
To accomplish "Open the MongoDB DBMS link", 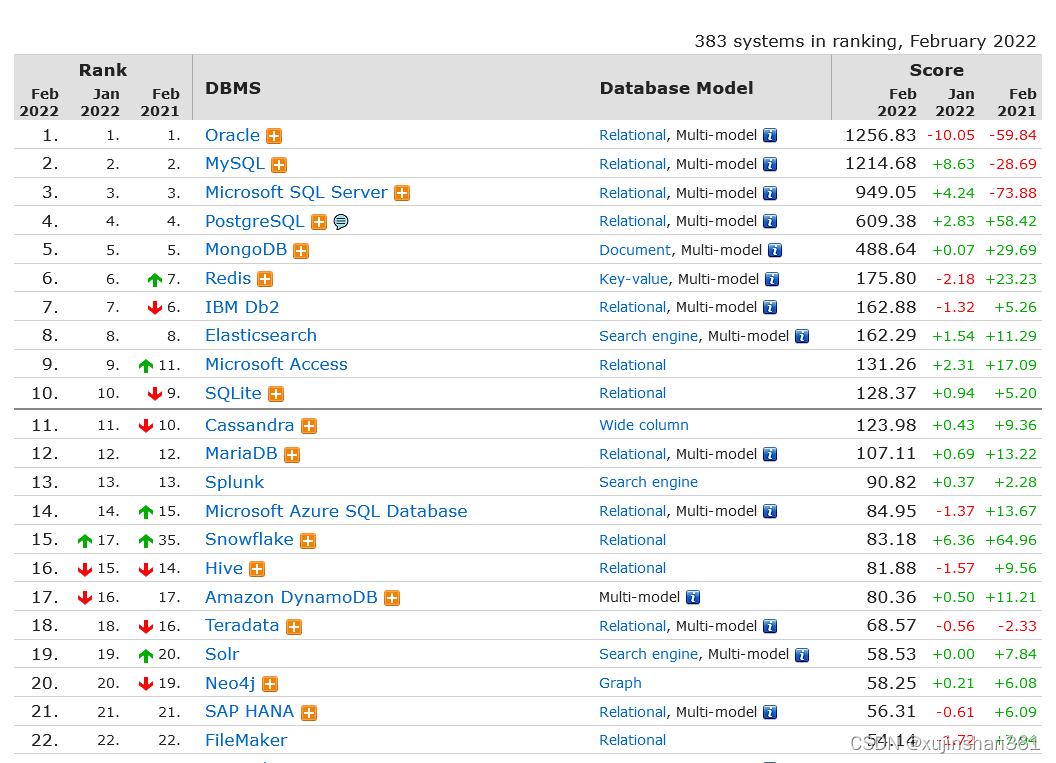I will pyautogui.click(x=246, y=250).
